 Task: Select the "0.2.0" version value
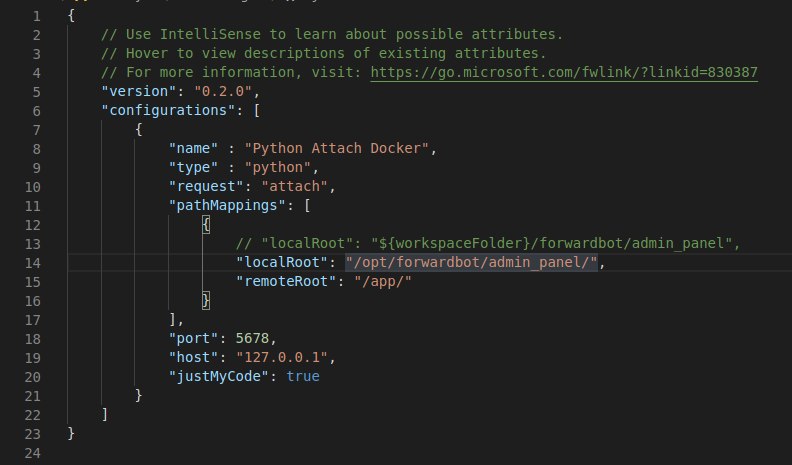point(223,91)
